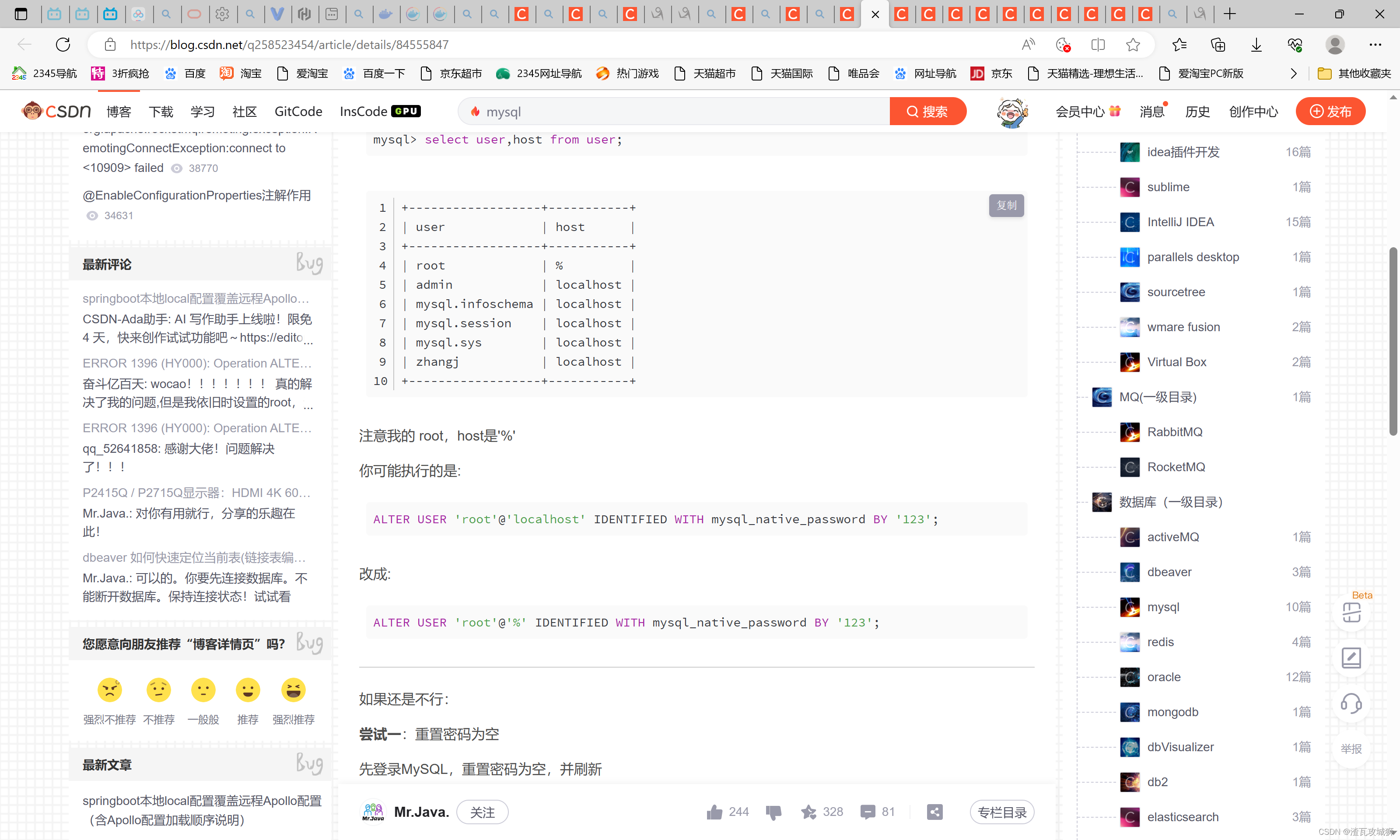Viewport: 1400px width, 840px height.
Task: Click the star collect icon
Action: coord(808,812)
